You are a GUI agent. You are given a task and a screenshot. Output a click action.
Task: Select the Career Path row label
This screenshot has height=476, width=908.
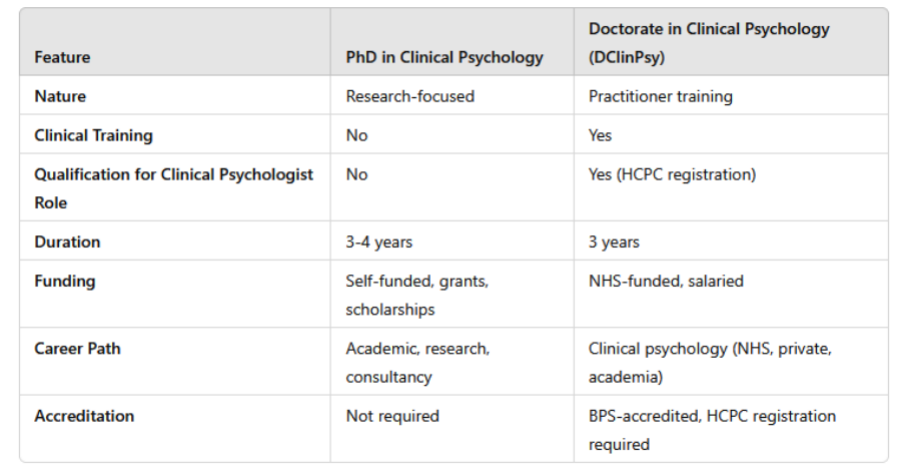77,348
